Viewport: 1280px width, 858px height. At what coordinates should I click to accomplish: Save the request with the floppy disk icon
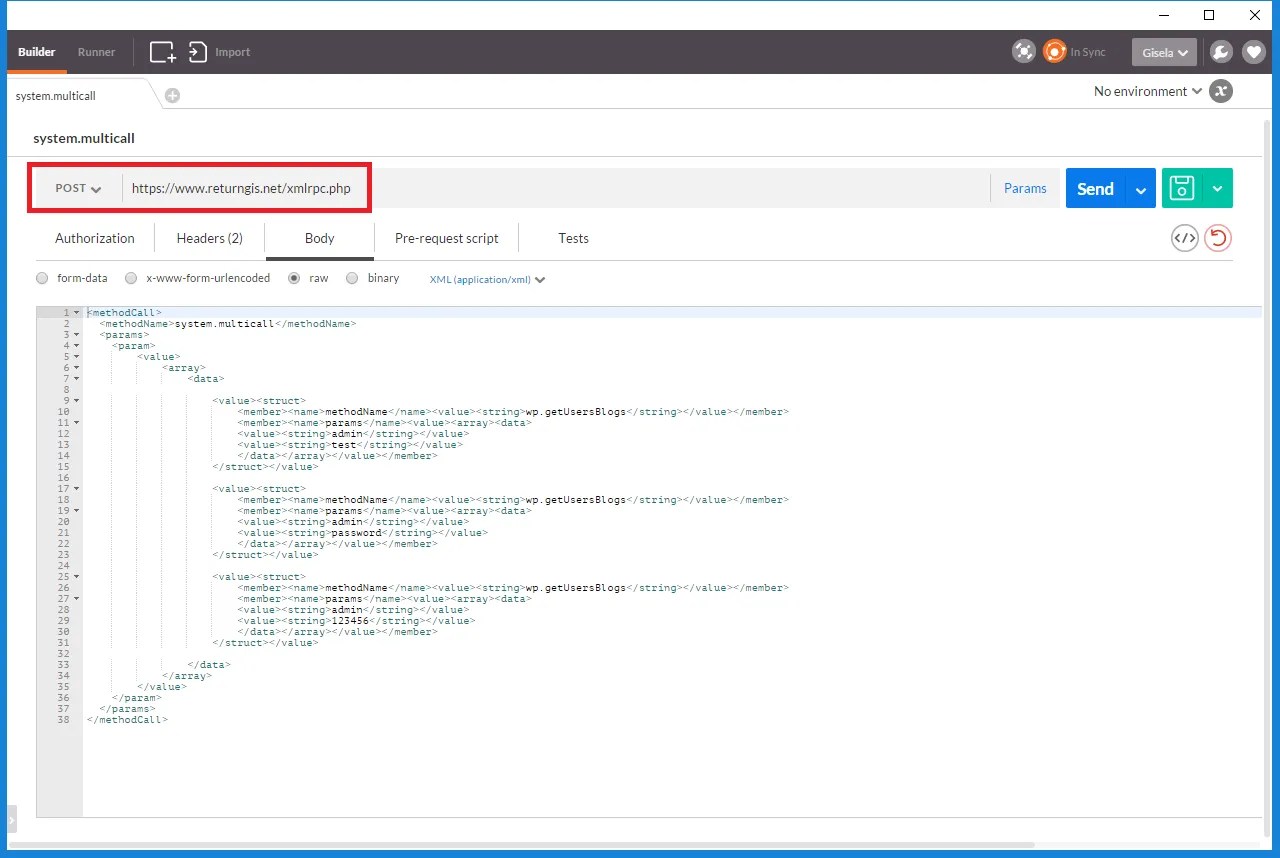(x=1182, y=188)
